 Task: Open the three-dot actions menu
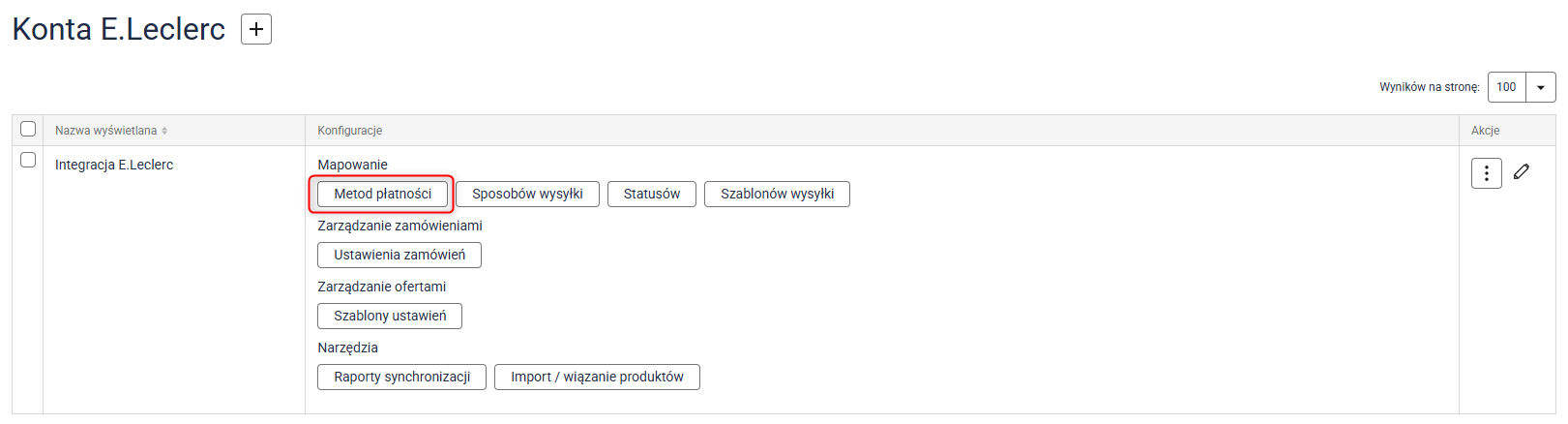[1486, 173]
